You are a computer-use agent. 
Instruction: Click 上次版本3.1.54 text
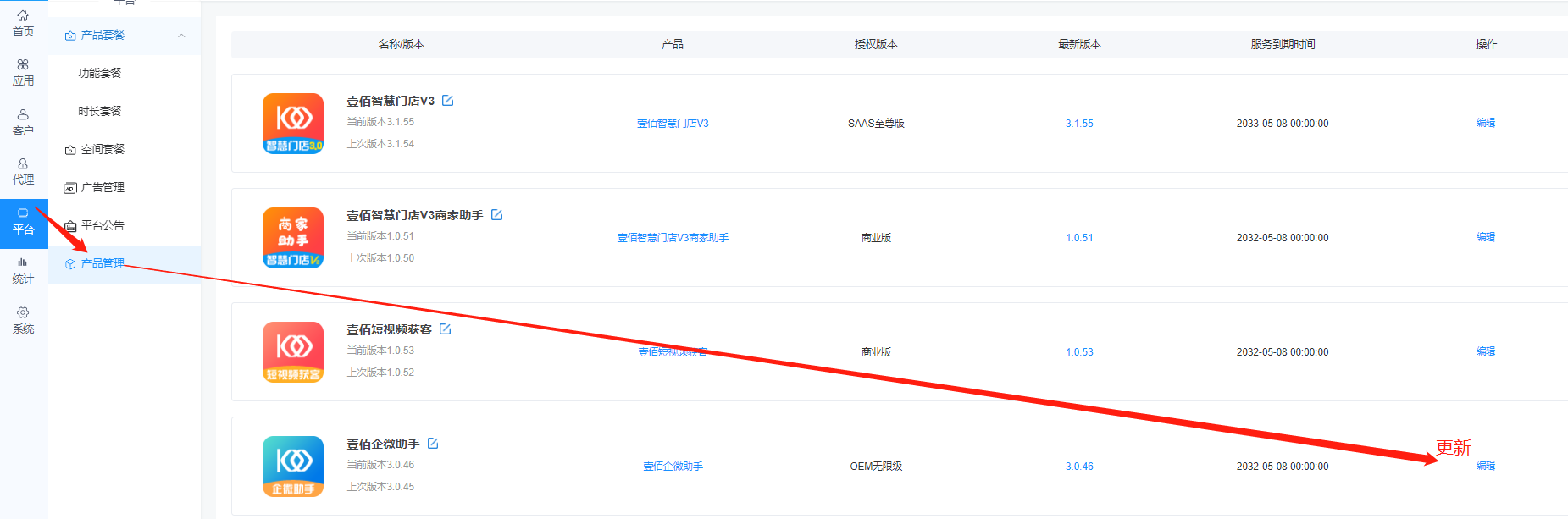[x=380, y=144]
